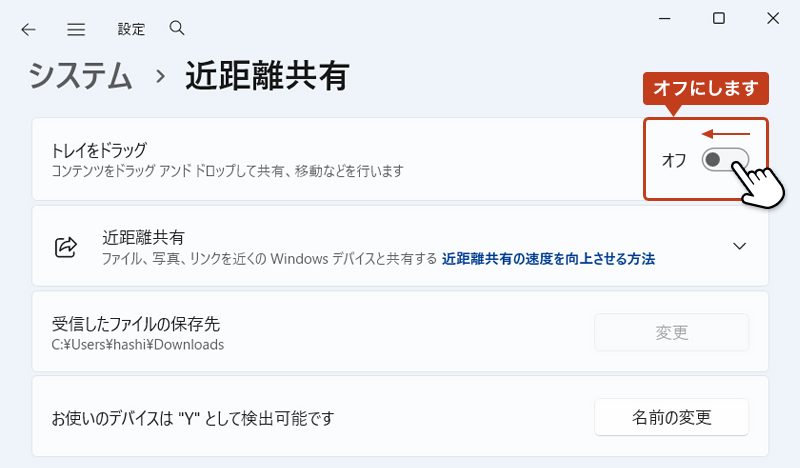Open the hamburger navigation menu
The width and height of the screenshot is (800, 468).
tap(76, 29)
